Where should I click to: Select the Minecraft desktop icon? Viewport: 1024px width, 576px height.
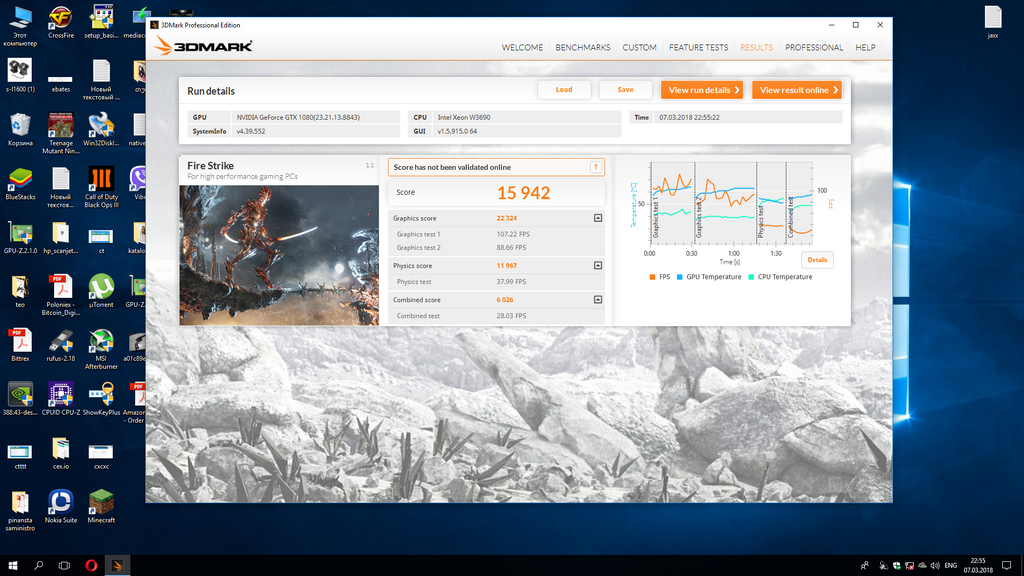(x=101, y=507)
